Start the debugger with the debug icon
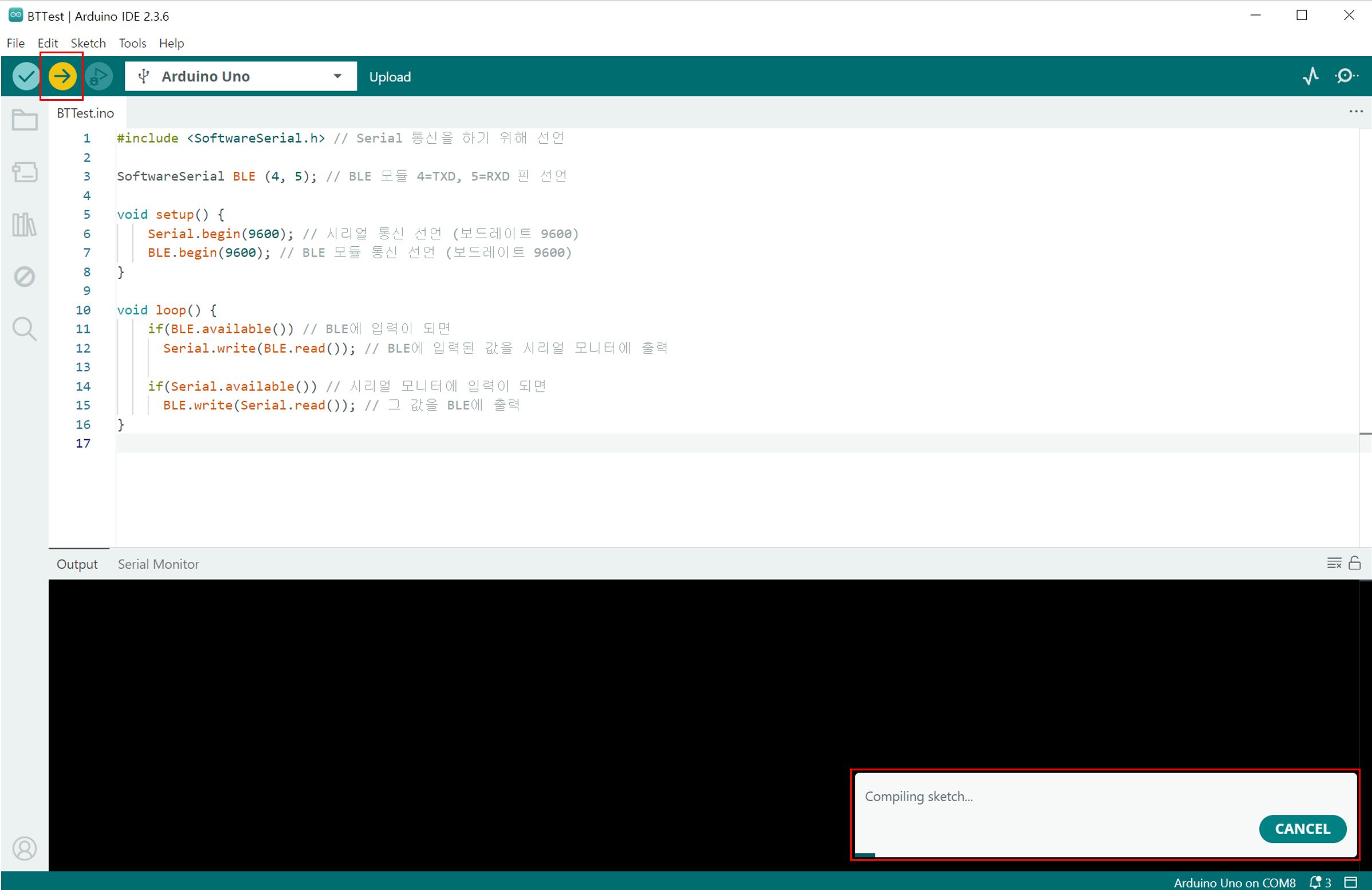 pyautogui.click(x=99, y=76)
